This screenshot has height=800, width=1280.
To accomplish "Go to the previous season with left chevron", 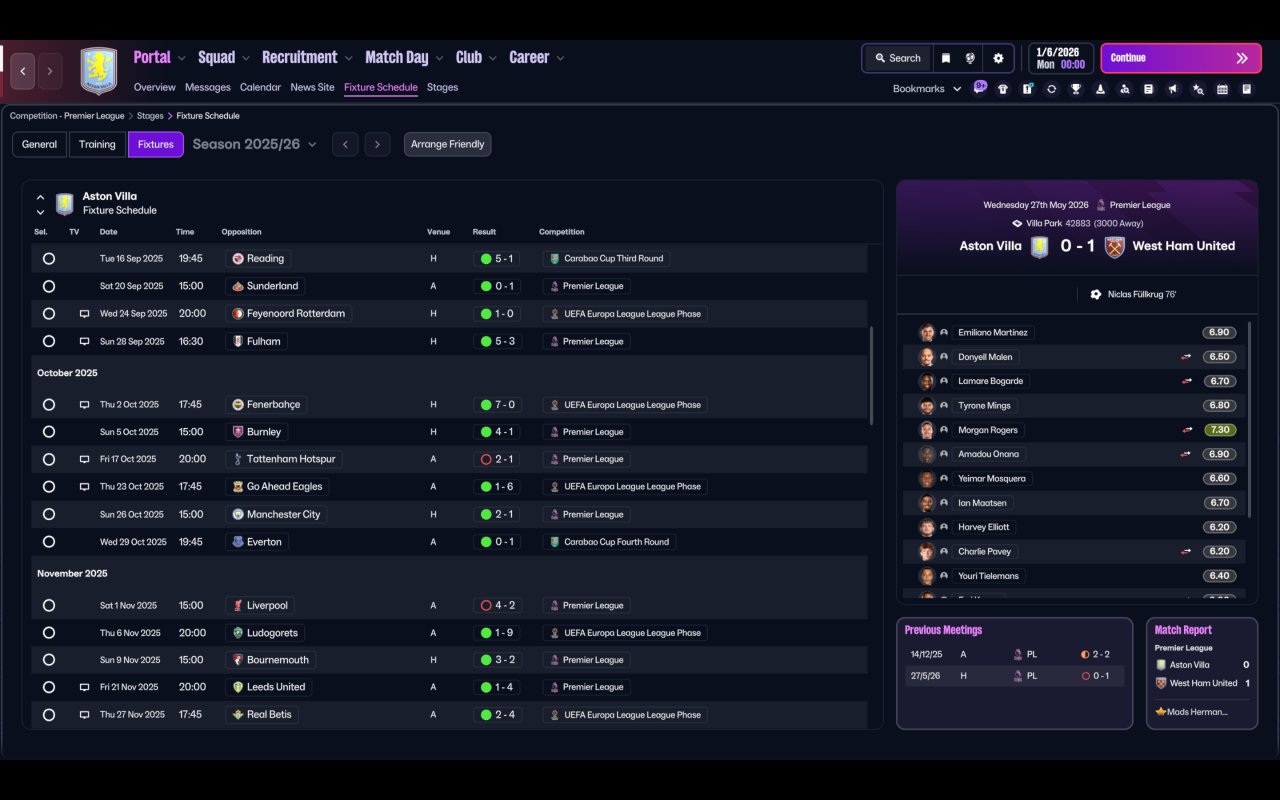I will [x=345, y=144].
